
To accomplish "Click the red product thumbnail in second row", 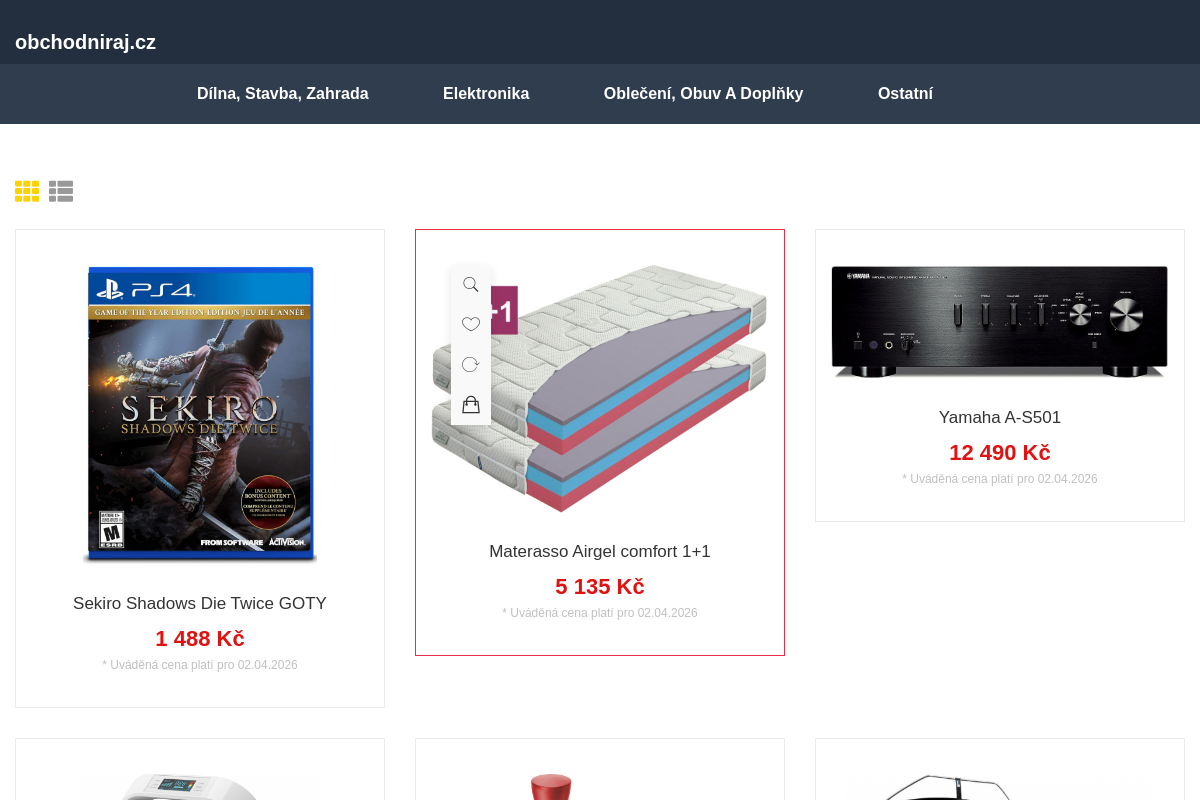I will point(551,786).
